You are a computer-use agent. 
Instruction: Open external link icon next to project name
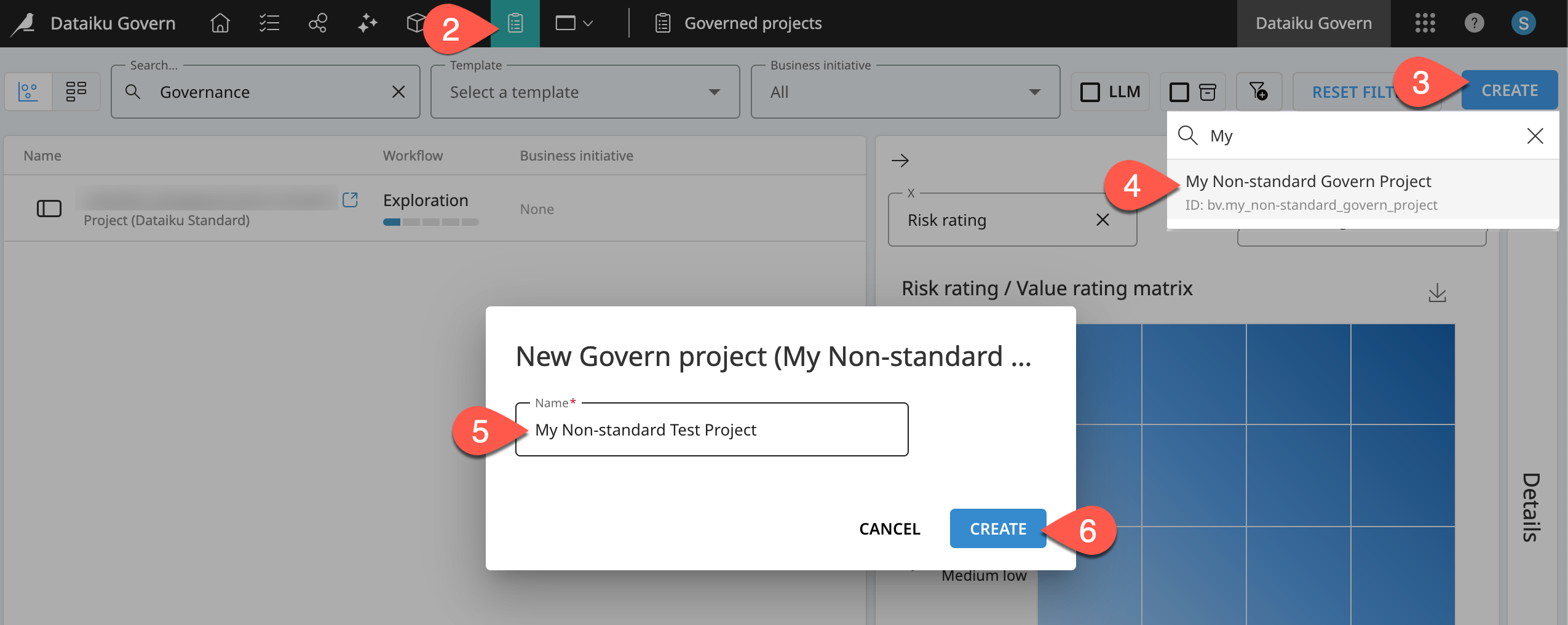tap(349, 200)
